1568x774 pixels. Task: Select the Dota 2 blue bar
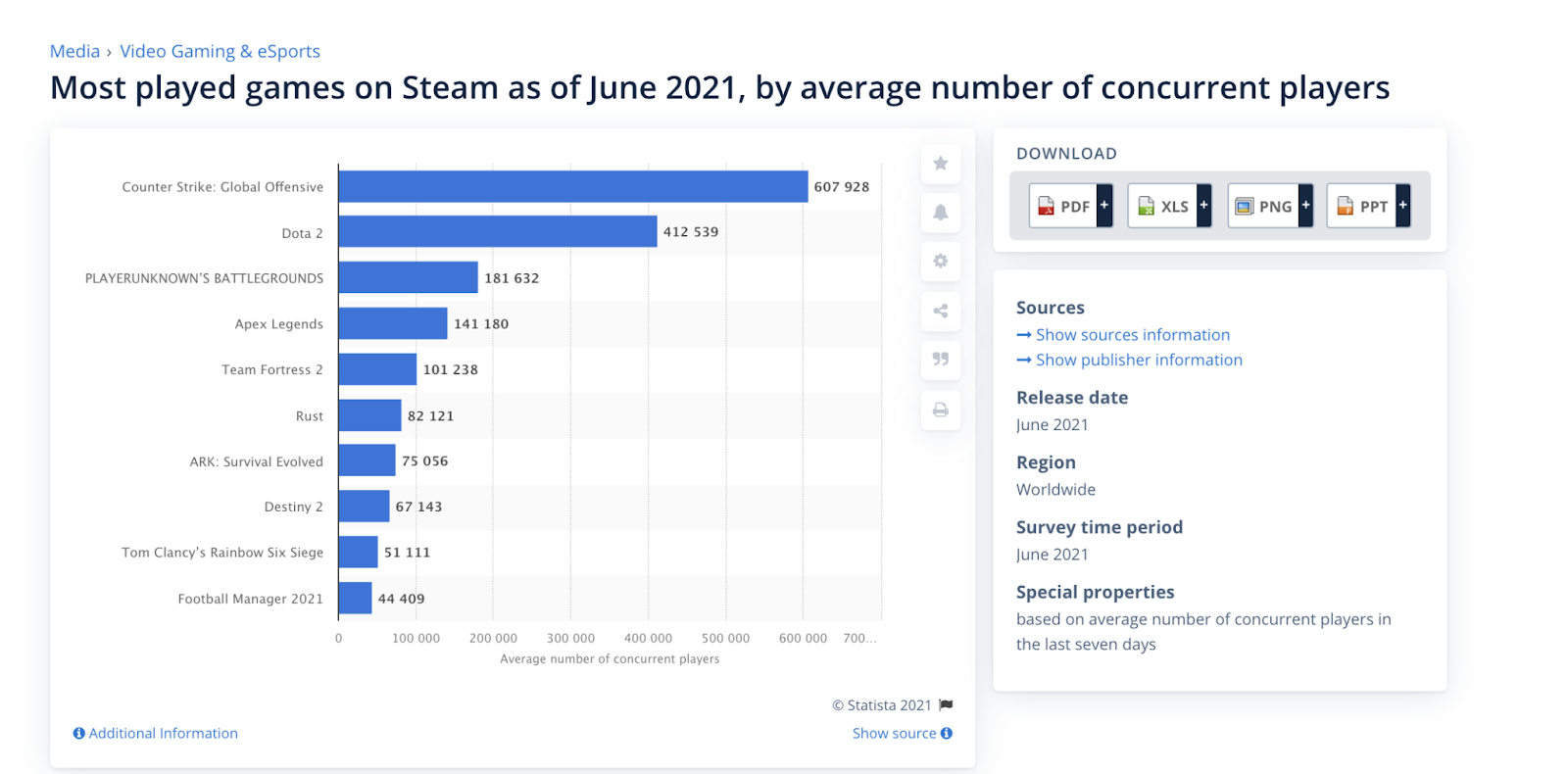click(498, 232)
